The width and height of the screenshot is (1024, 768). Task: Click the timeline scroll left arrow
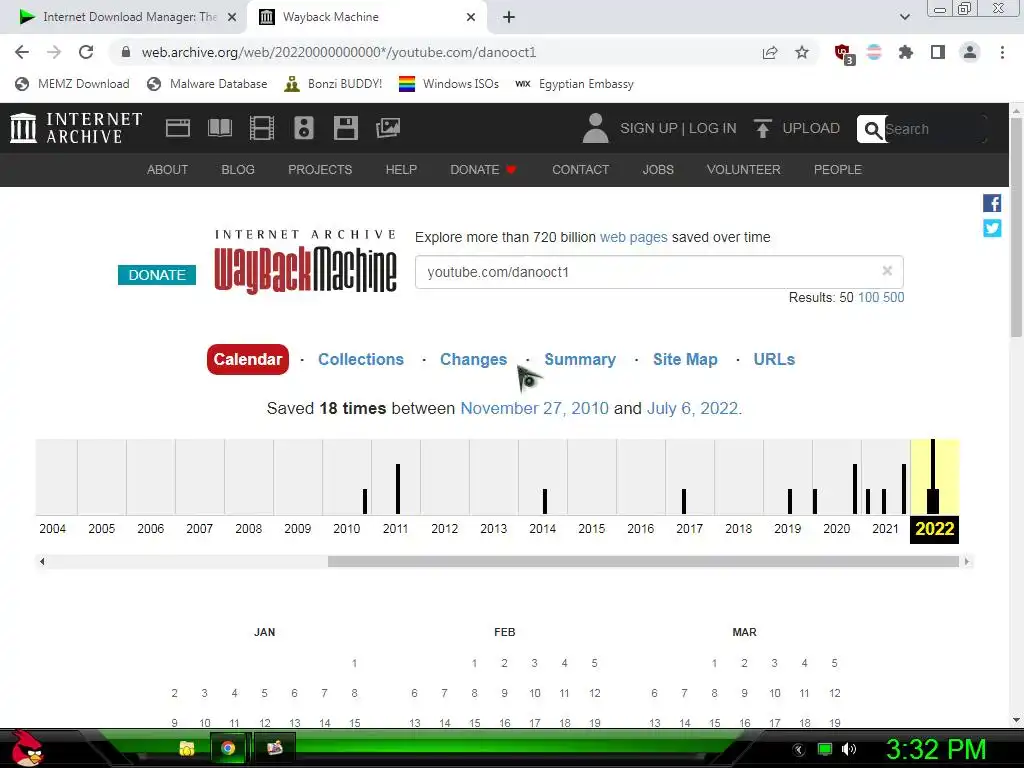42,562
